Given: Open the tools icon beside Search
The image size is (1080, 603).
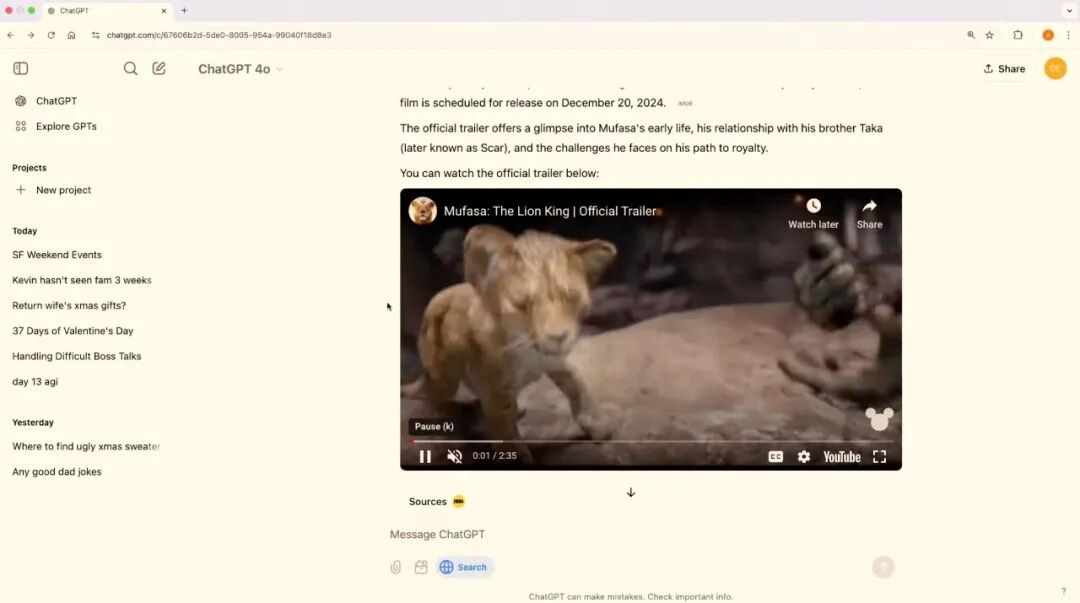Looking at the screenshot, I should tap(421, 567).
